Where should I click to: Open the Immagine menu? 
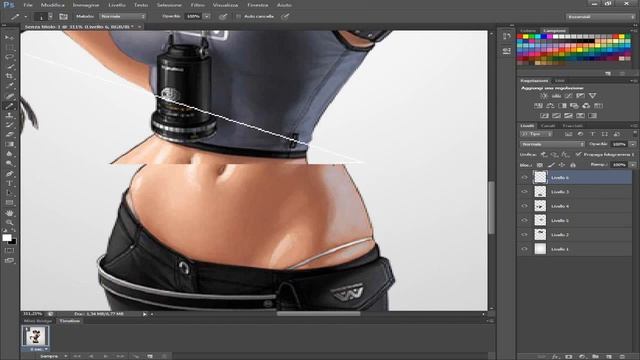point(86,5)
